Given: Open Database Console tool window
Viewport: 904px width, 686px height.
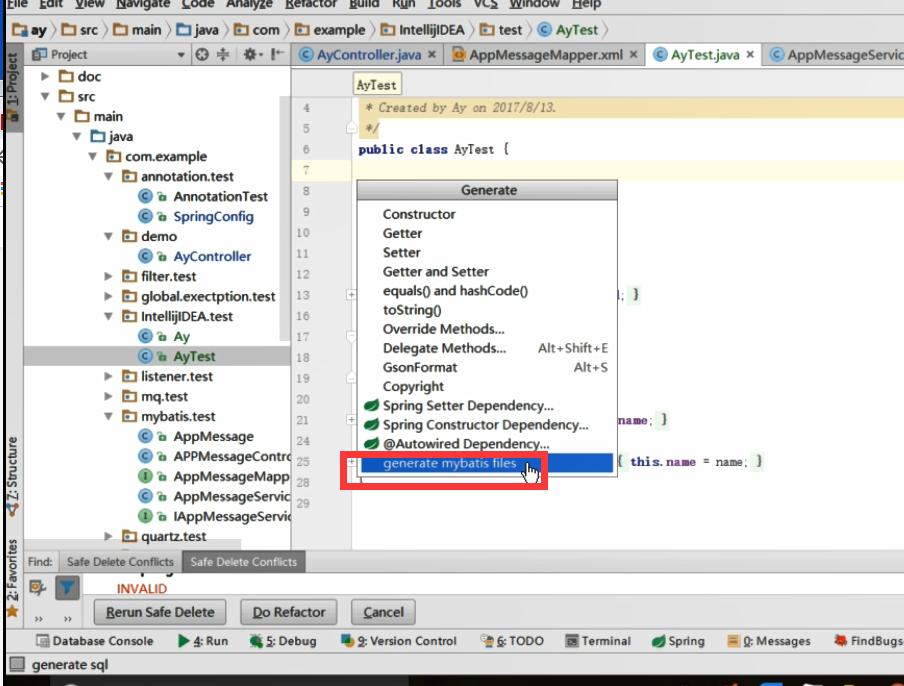Looking at the screenshot, I should 95,641.
